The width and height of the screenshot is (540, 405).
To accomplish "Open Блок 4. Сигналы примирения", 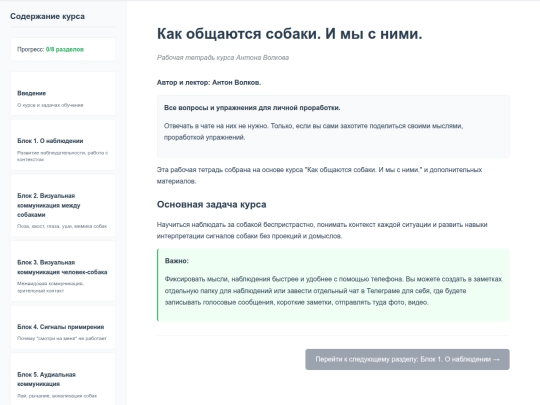I will [x=63, y=328].
